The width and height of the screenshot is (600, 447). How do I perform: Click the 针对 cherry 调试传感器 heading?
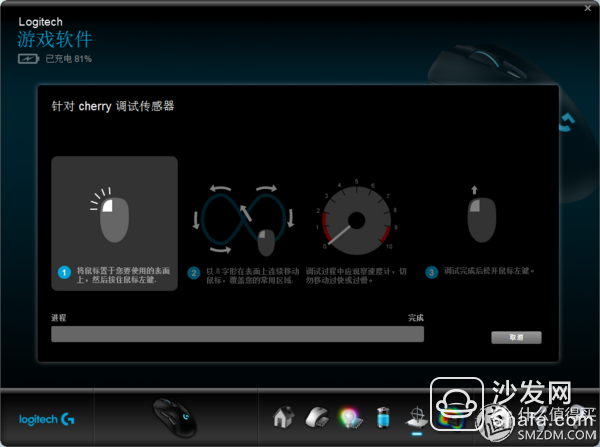pos(113,106)
